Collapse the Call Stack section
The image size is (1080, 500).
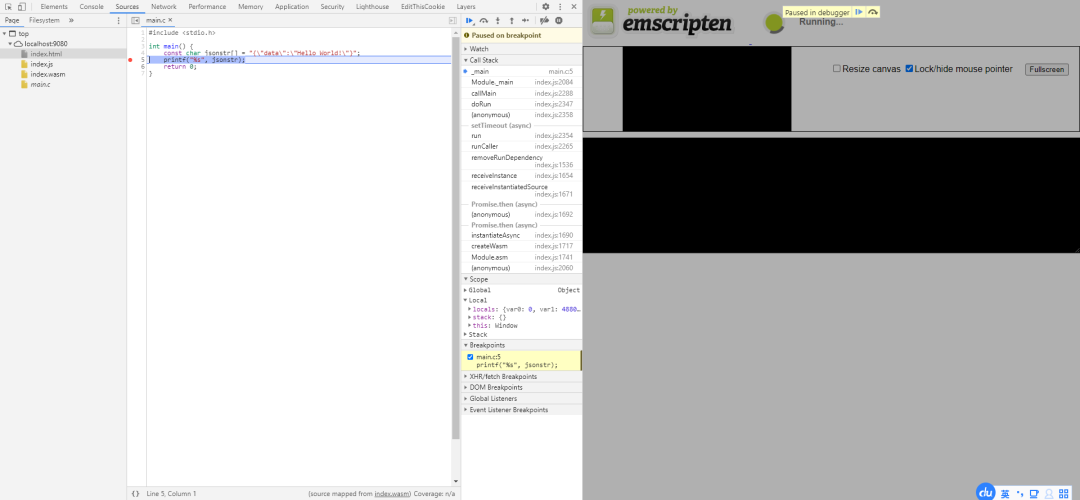pyautogui.click(x=521, y=60)
